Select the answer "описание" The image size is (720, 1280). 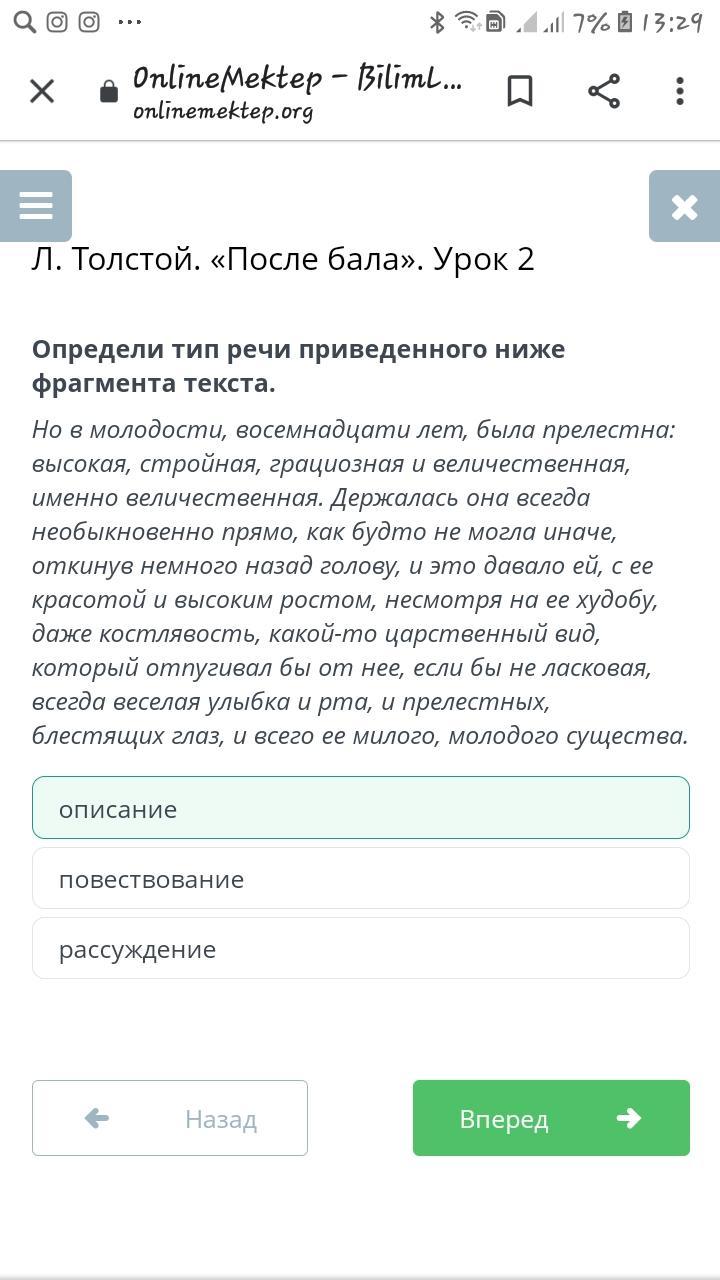tap(360, 808)
